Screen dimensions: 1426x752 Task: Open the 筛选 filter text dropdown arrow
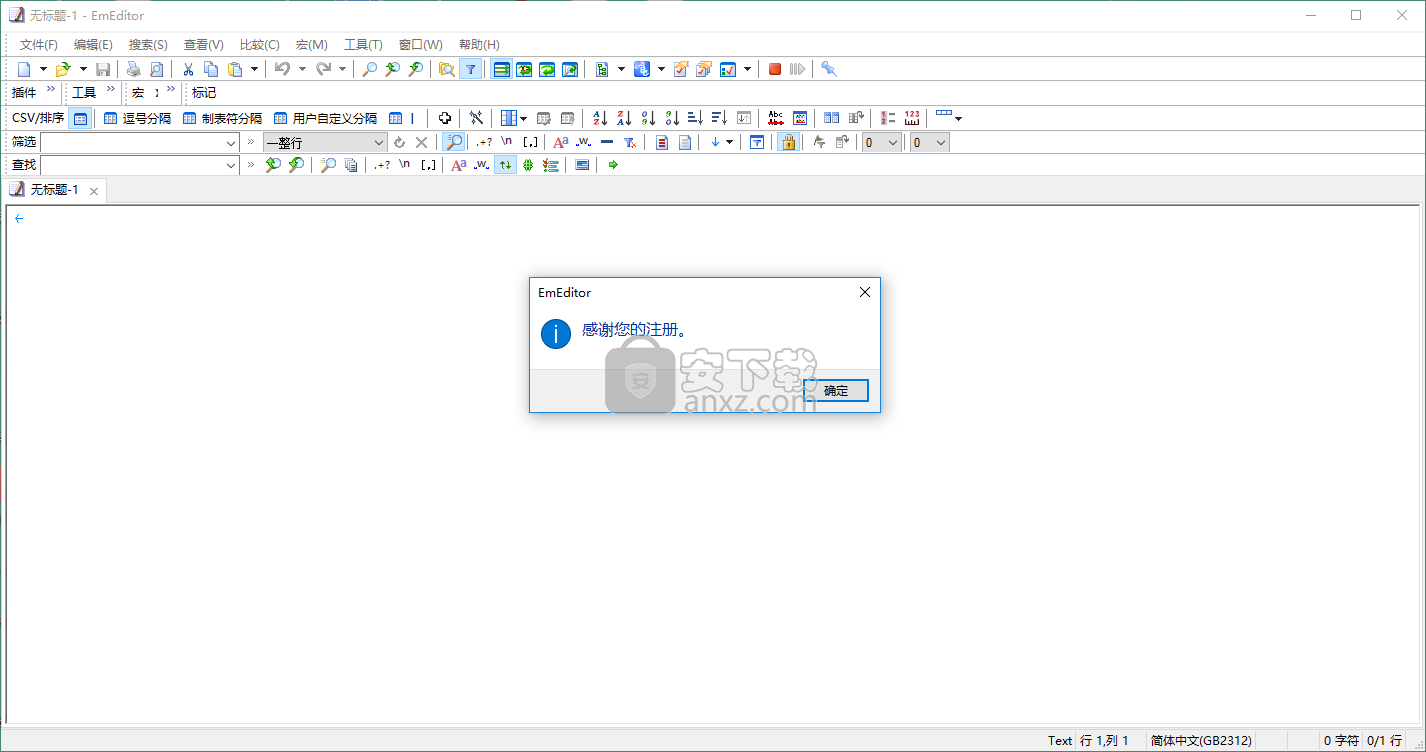230,142
